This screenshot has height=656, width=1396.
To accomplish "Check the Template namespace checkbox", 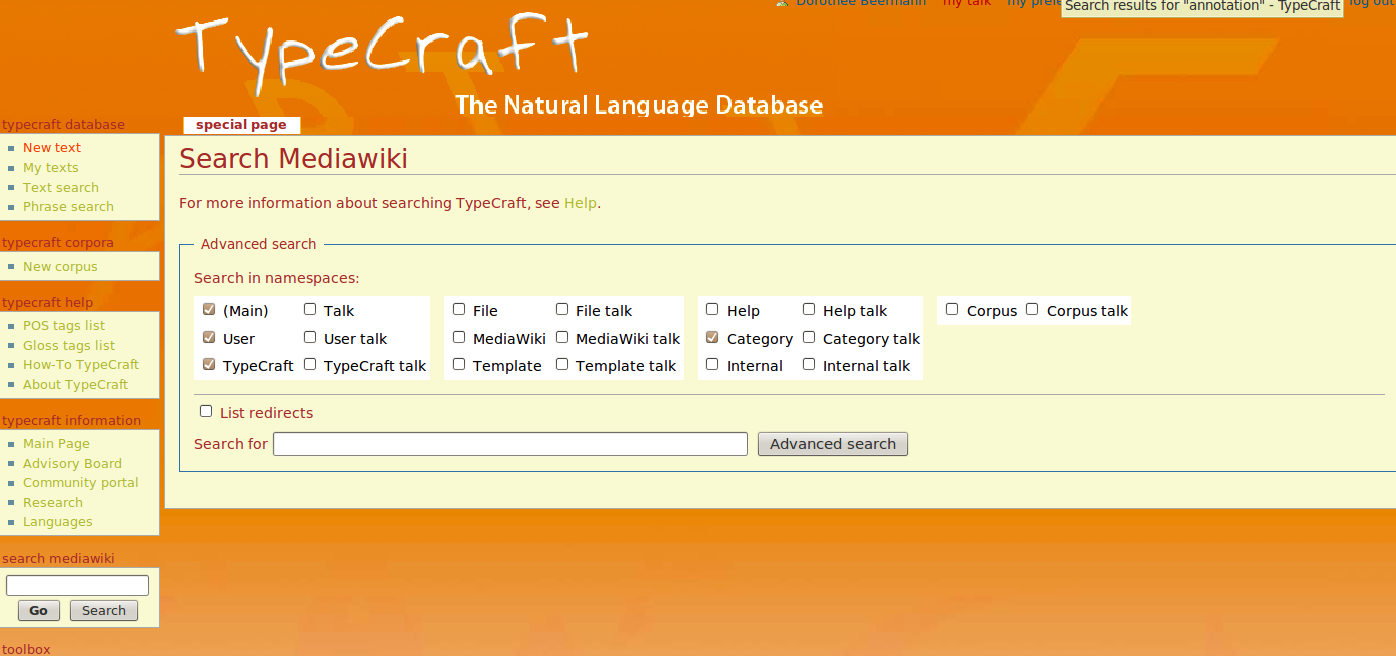I will 459,365.
